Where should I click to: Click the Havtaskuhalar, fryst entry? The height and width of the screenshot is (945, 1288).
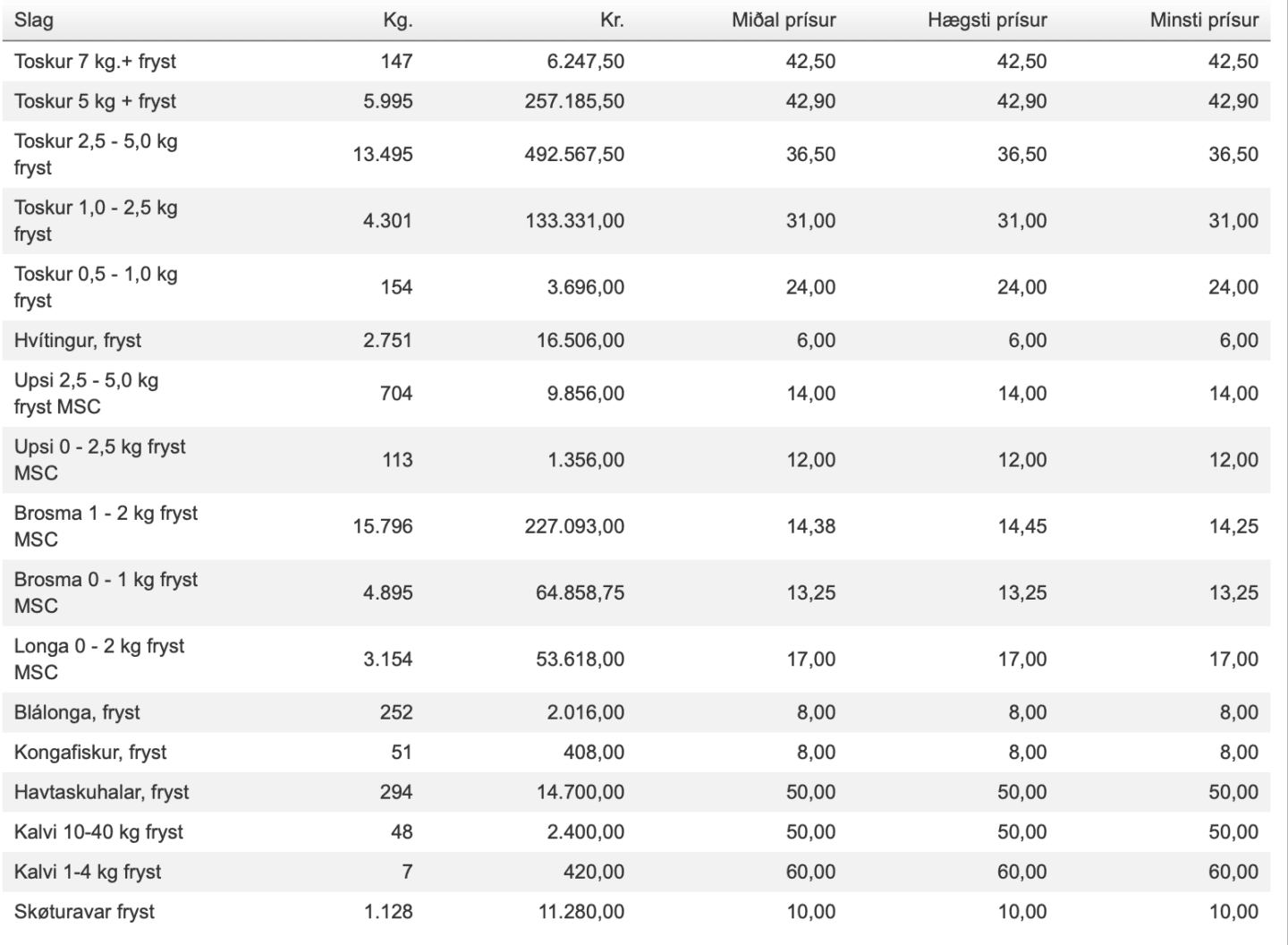pos(102,792)
